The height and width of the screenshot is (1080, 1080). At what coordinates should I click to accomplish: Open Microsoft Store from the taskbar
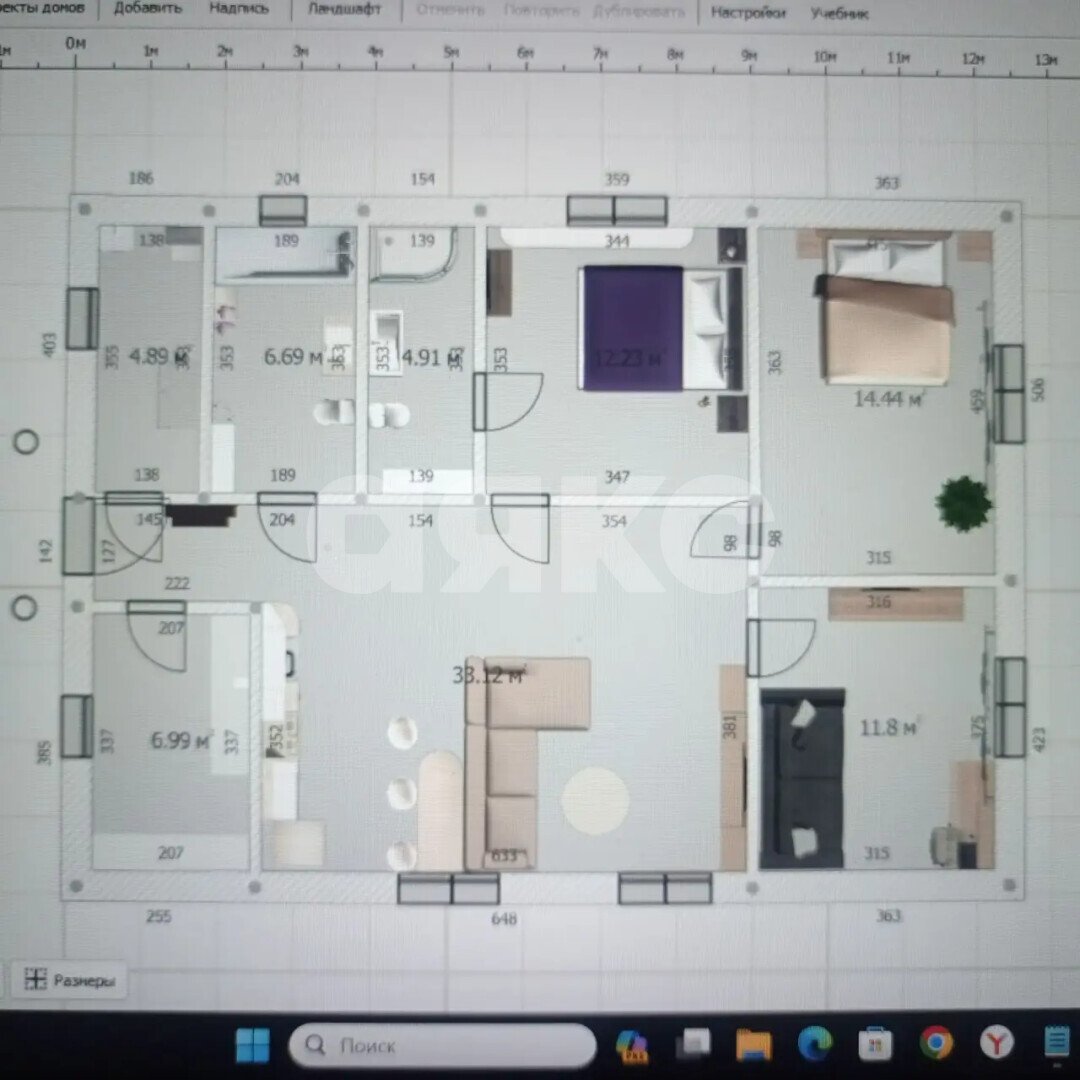pos(875,1044)
